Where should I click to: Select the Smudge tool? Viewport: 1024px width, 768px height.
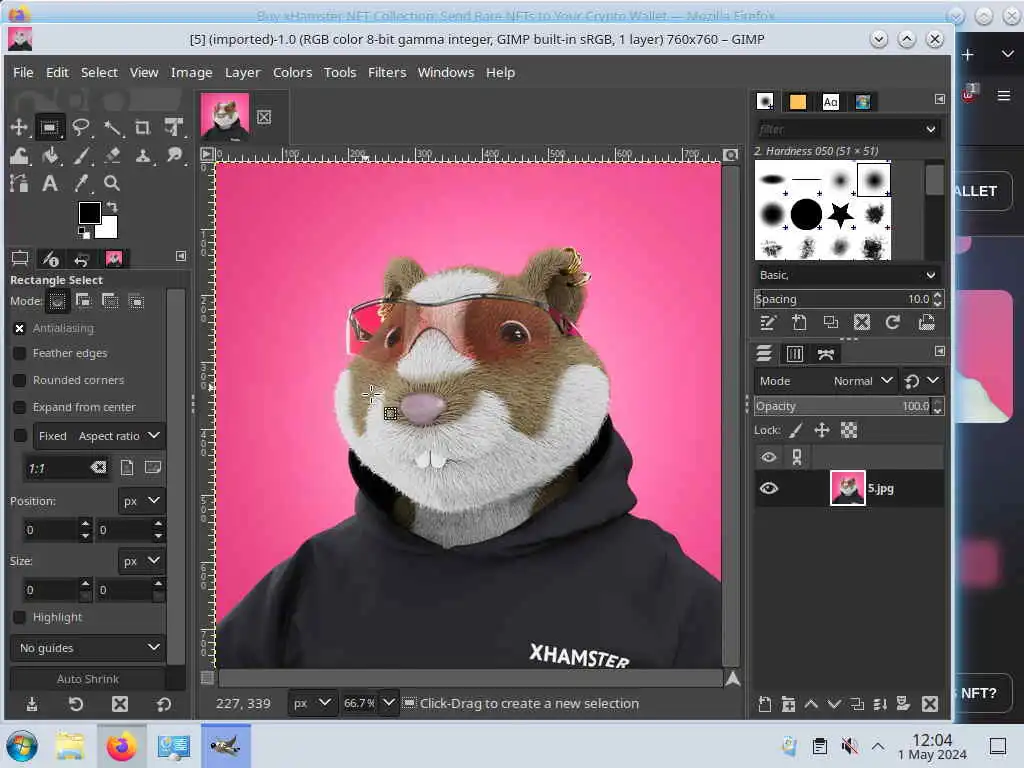(x=174, y=155)
